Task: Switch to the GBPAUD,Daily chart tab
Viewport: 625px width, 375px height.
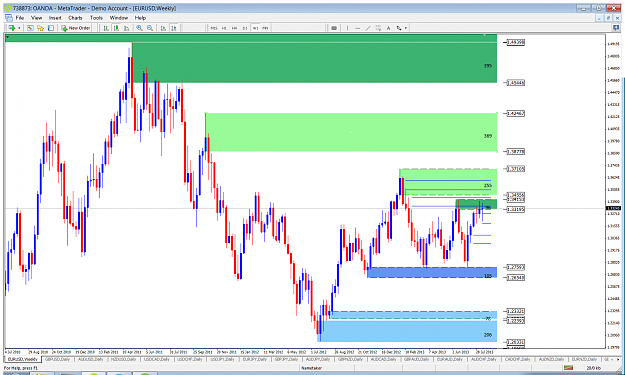Action: tap(416, 359)
